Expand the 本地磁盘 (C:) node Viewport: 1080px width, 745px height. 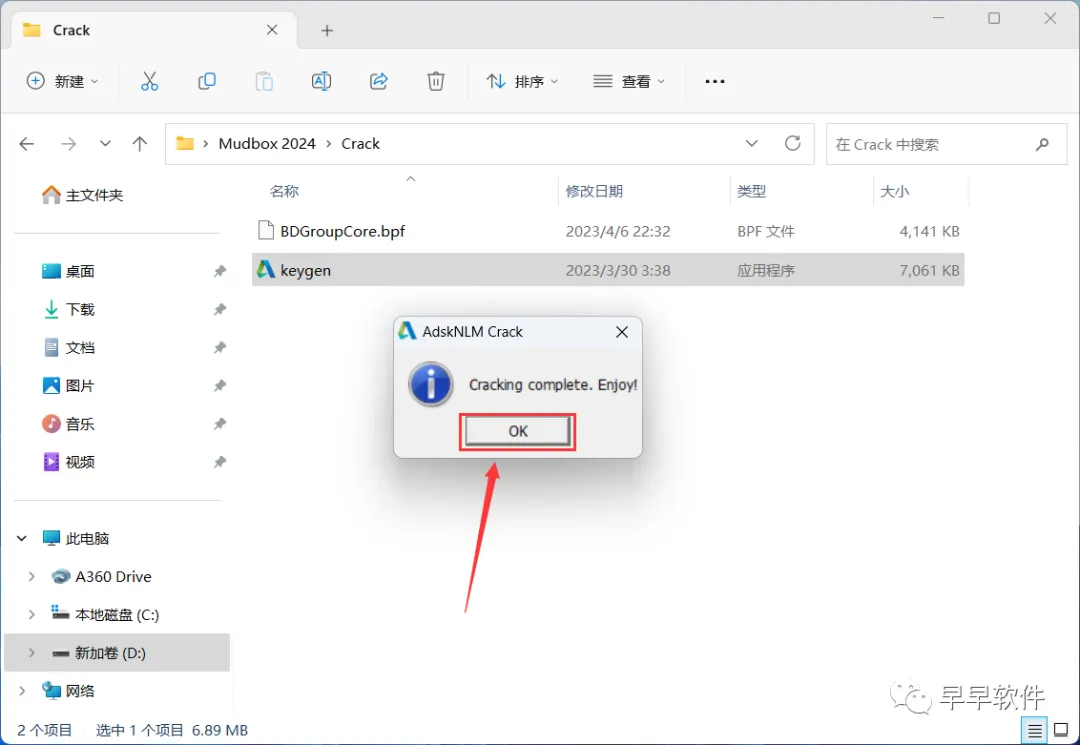tap(32, 614)
